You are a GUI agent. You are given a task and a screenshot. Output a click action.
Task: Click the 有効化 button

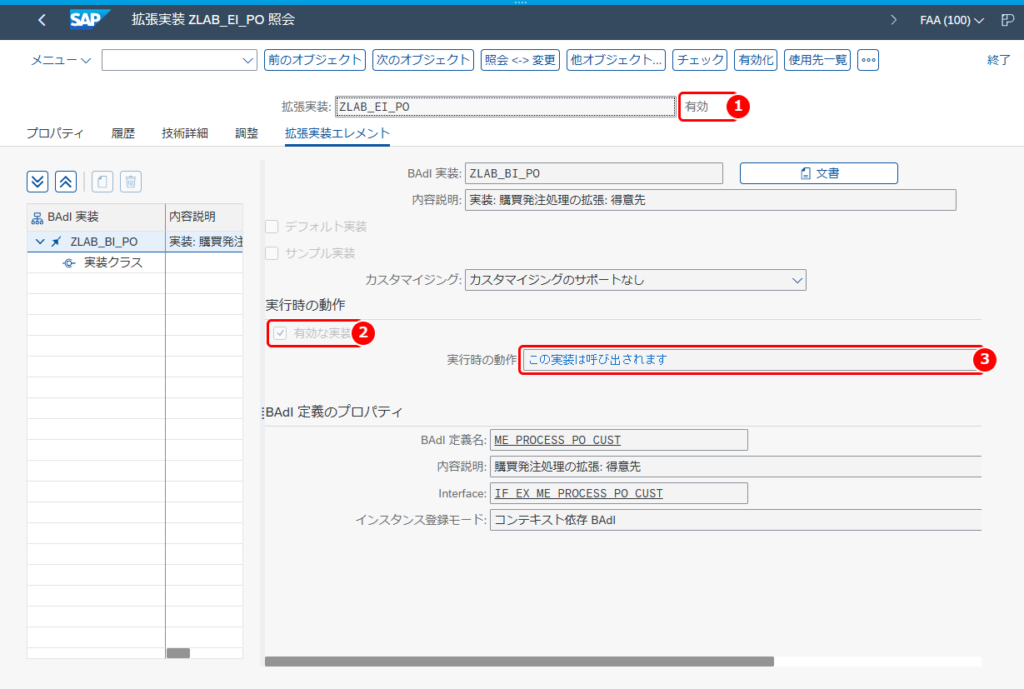756,60
